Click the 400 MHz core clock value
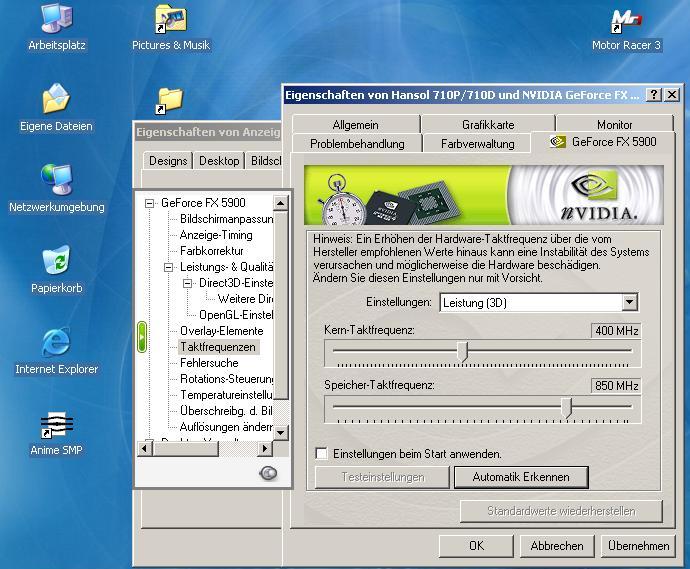Screen dimensions: 690x569 (616, 330)
